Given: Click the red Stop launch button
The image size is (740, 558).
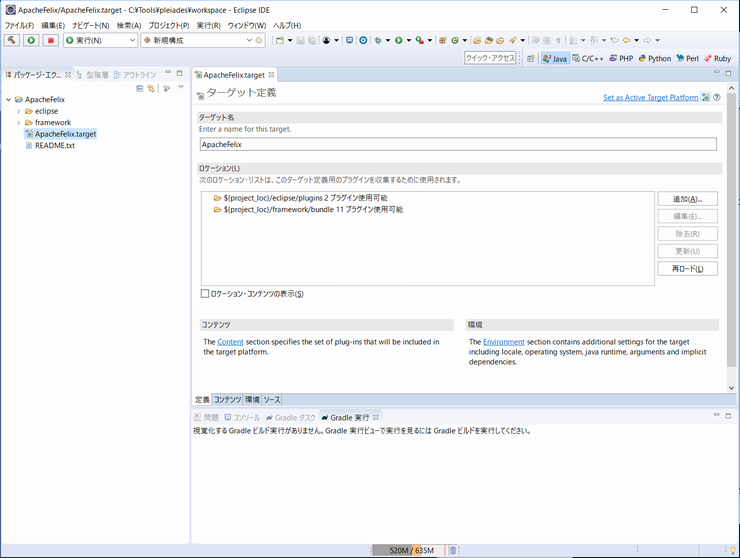Looking at the screenshot, I should 50,41.
